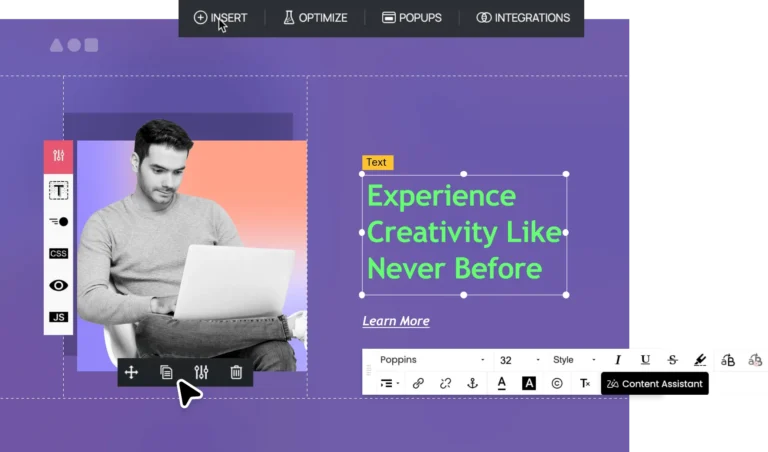Expand the Style dropdown
The image size is (768, 452).
573,360
